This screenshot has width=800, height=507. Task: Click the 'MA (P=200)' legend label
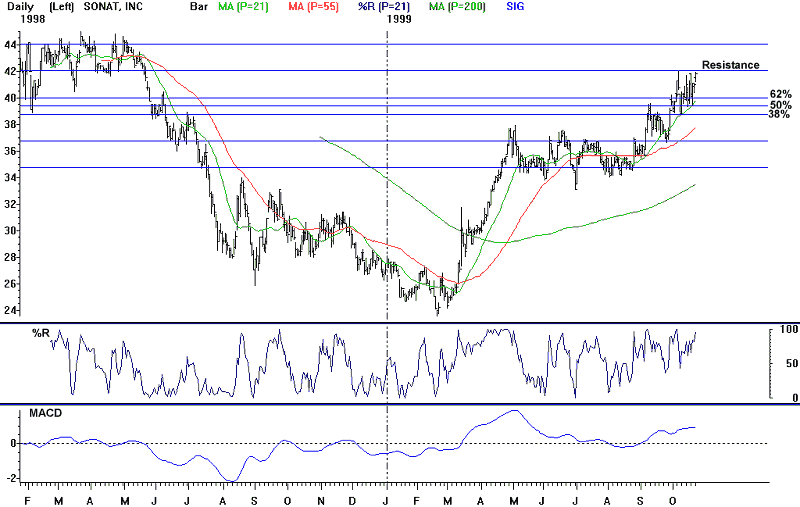tap(457, 7)
